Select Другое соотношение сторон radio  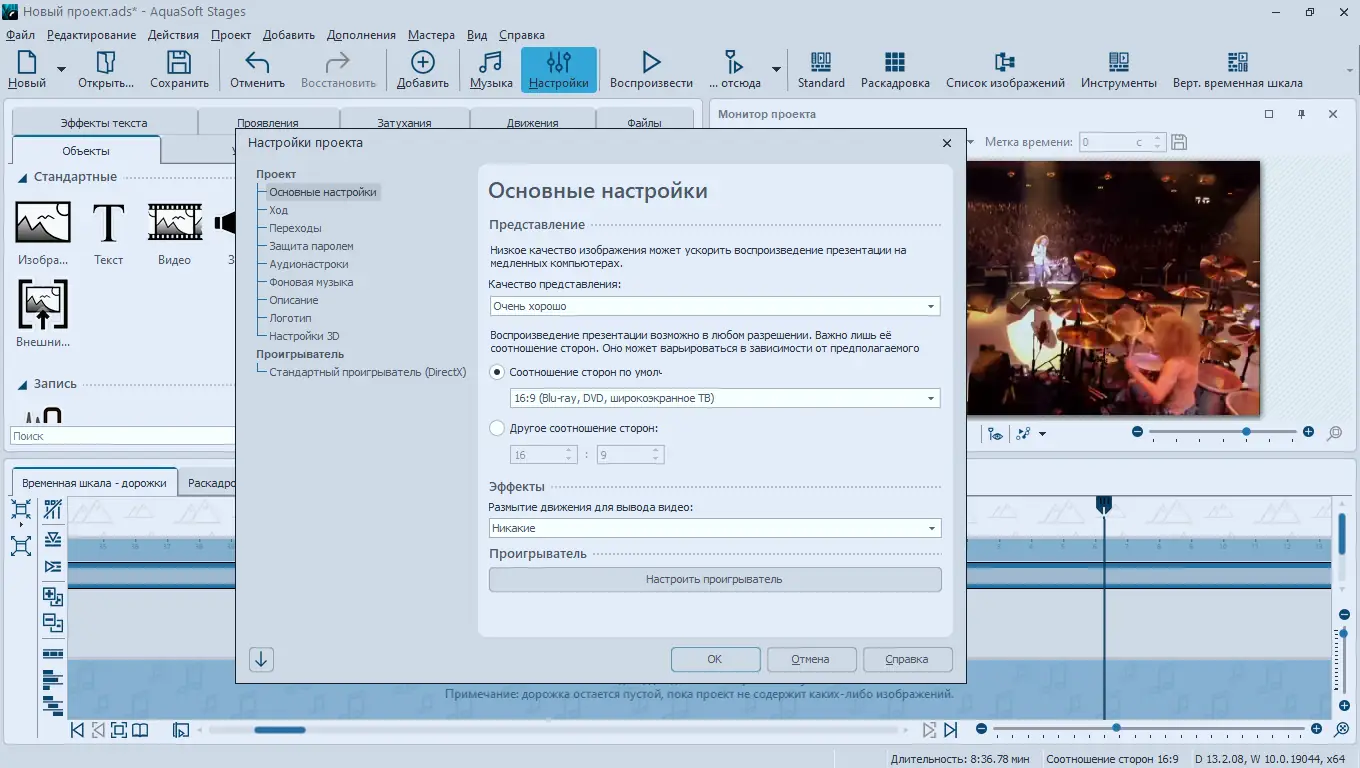coord(498,428)
